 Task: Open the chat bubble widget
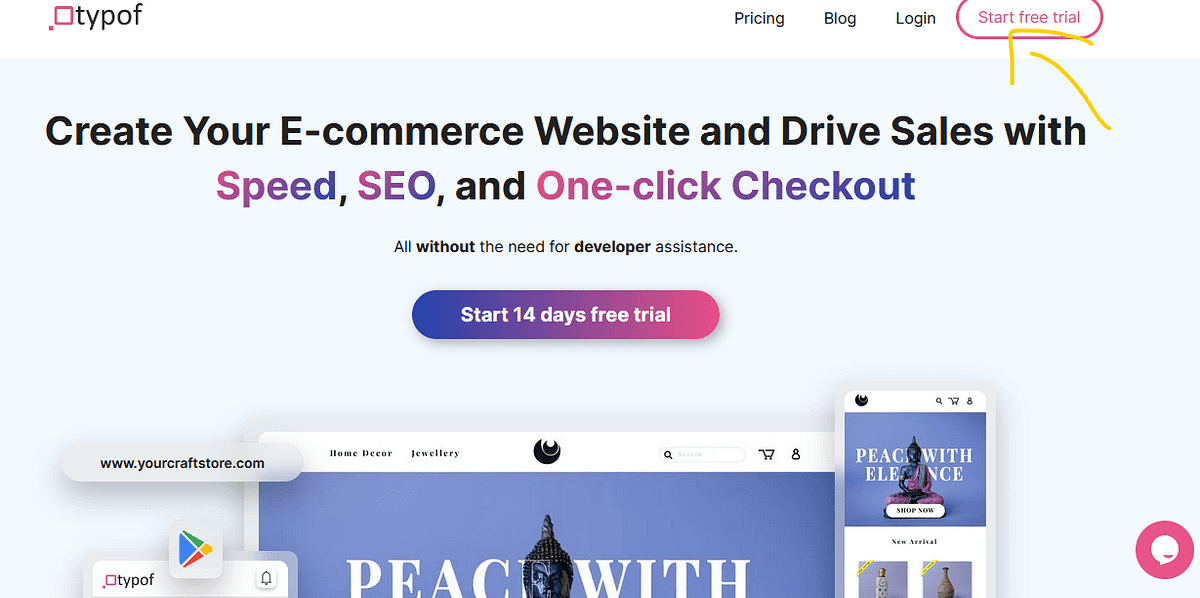click(x=1163, y=550)
